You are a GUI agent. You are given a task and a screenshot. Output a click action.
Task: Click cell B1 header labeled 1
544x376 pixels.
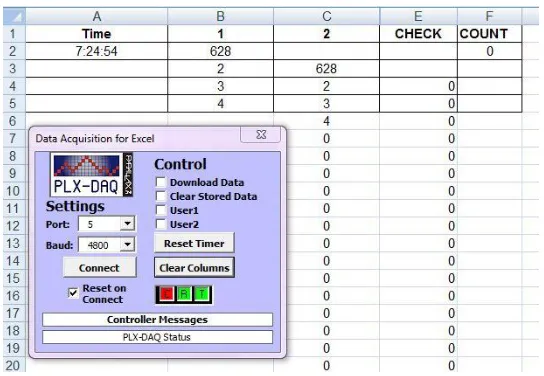tap(220, 34)
